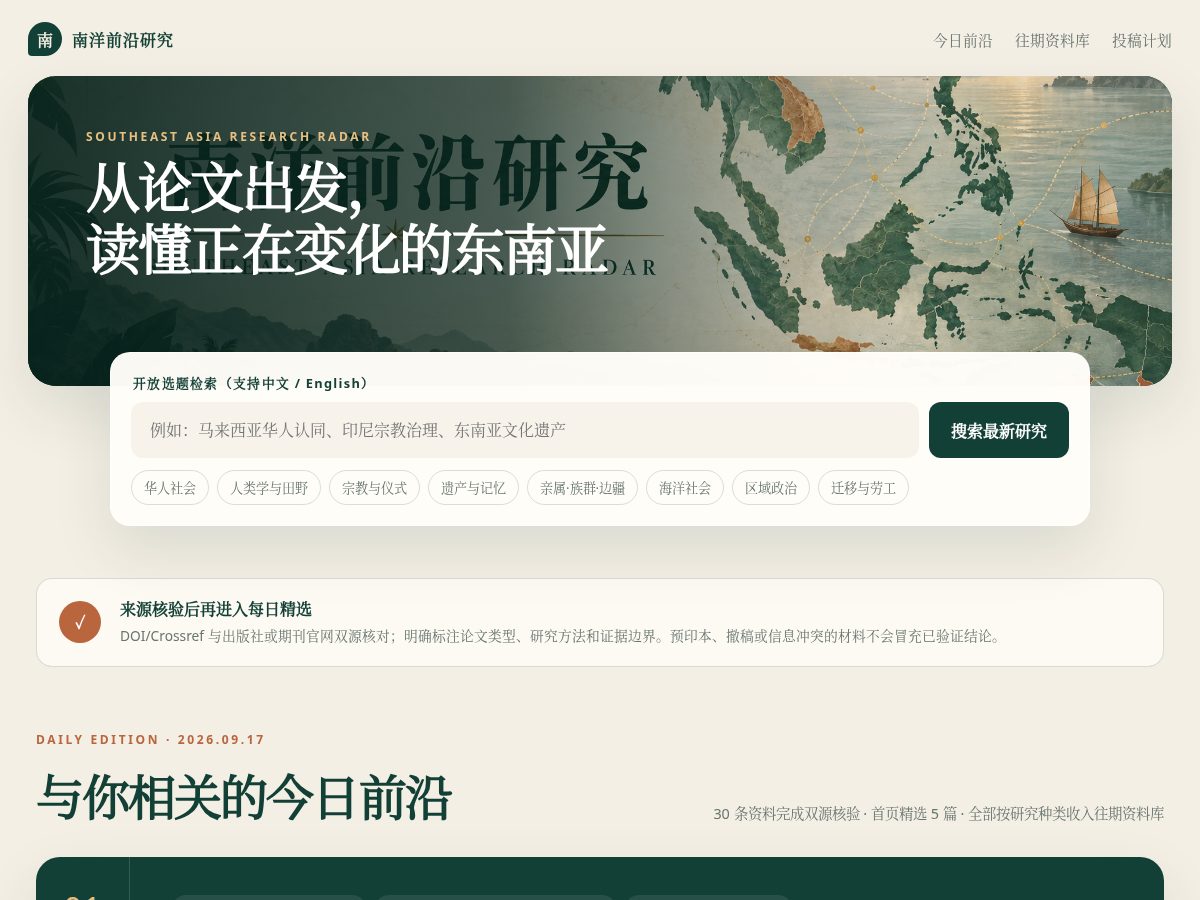Click the 30 条资料完成双源核验 summary text
This screenshot has height=900, width=1200.
[938, 814]
